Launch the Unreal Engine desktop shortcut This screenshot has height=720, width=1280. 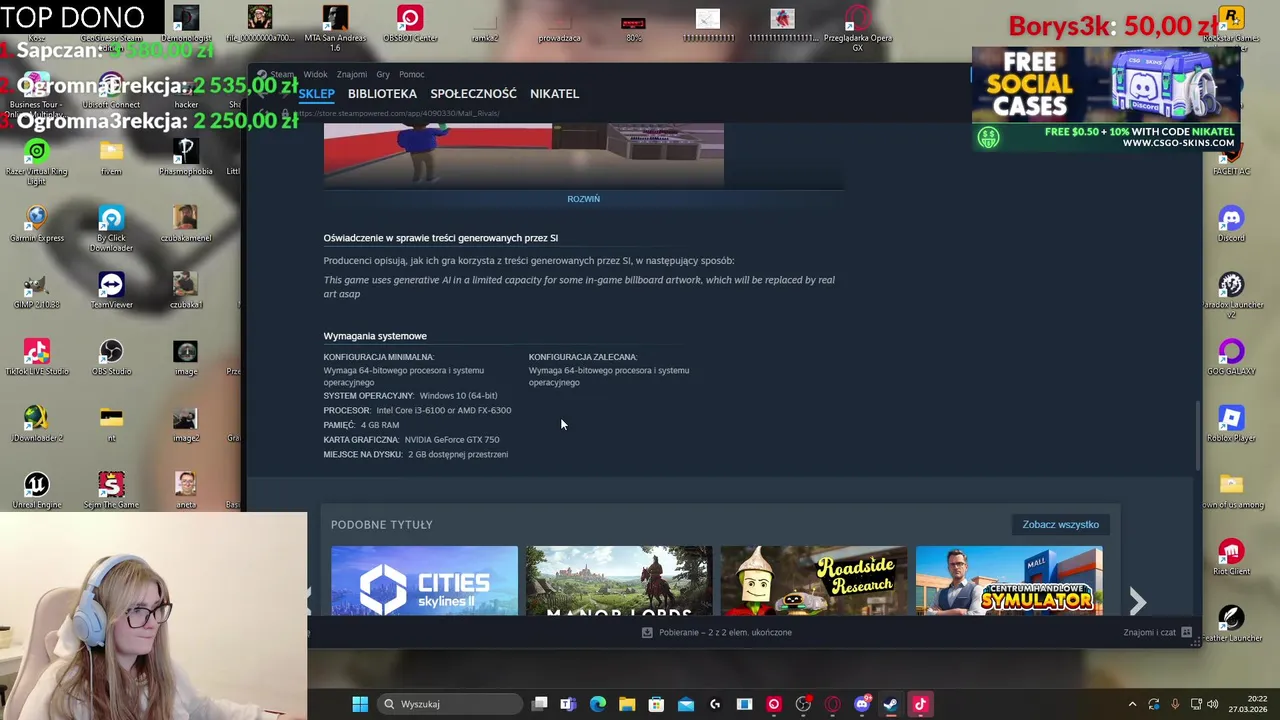[x=36, y=491]
